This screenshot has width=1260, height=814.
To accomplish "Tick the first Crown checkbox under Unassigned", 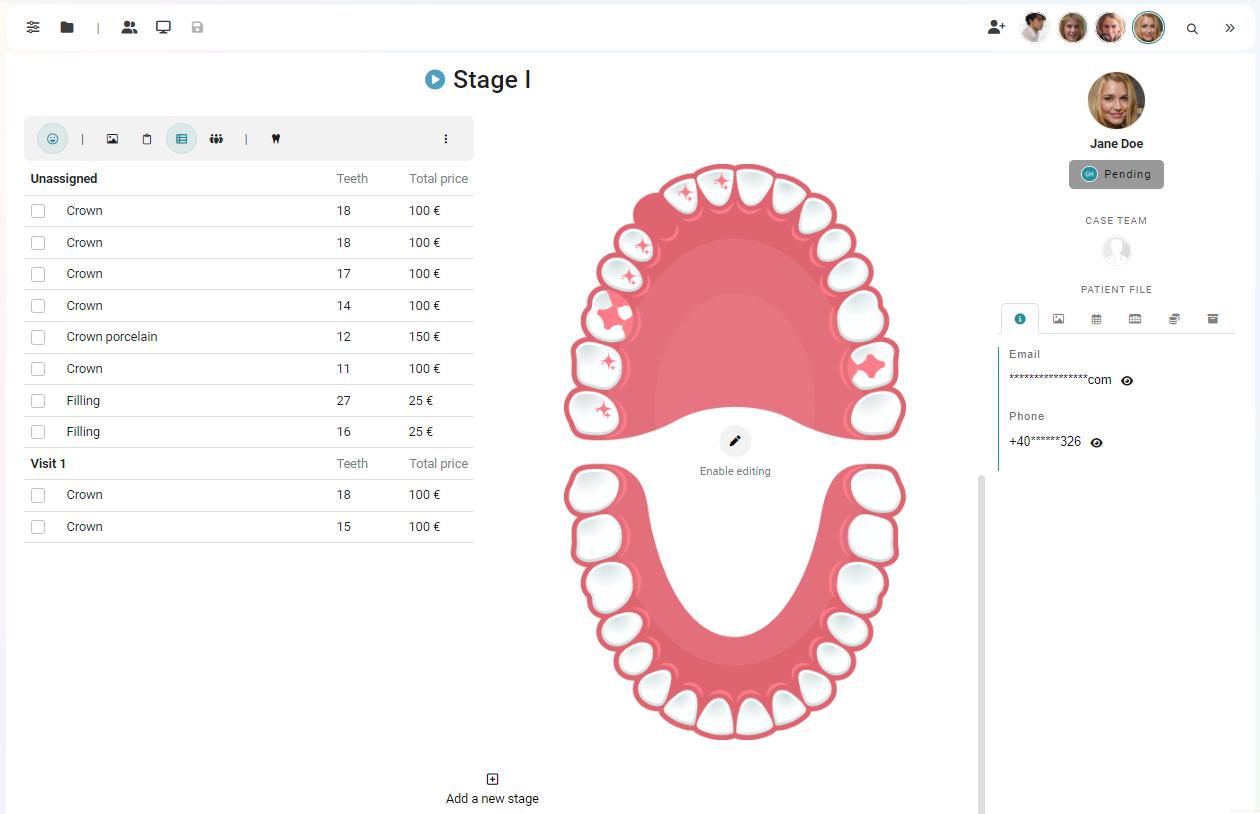I will (x=38, y=210).
